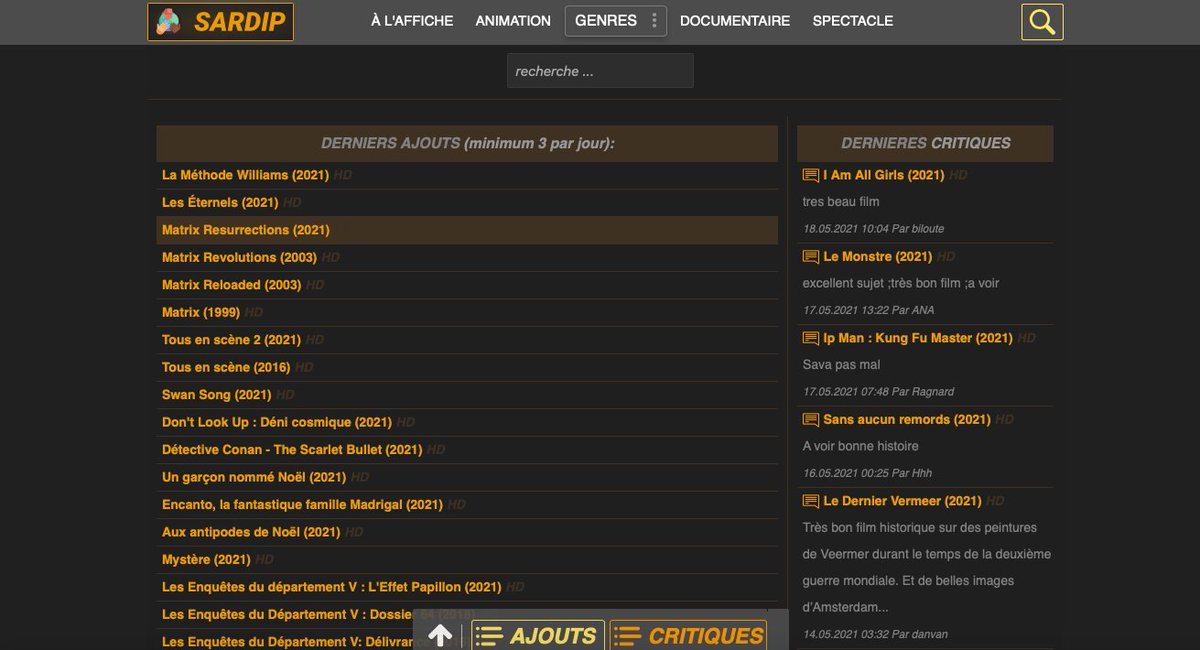Click comment icon beside Ip Man Kung Fu Master
This screenshot has width=1200, height=650.
tap(811, 338)
